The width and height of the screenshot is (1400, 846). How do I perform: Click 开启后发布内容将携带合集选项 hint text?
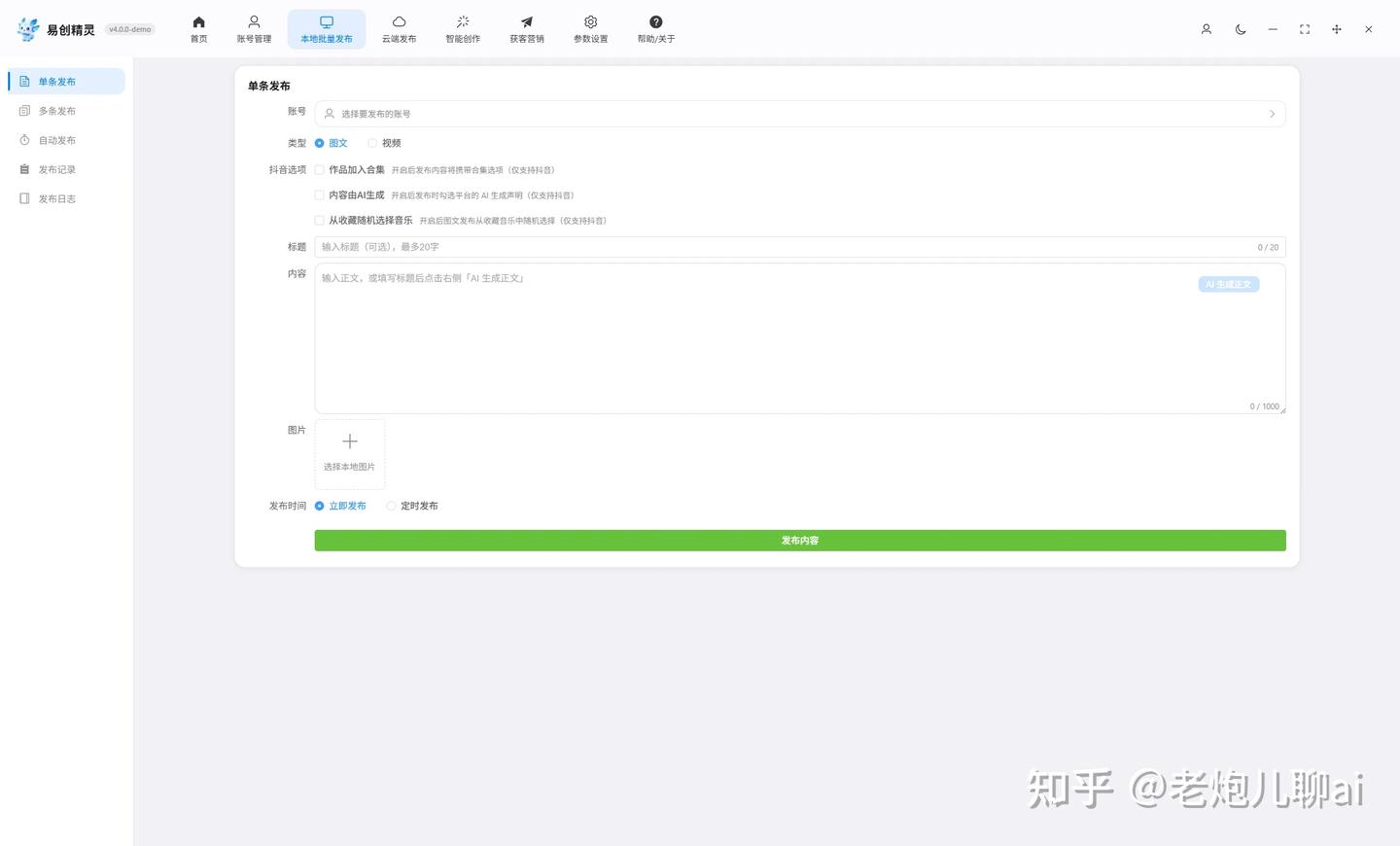pyautogui.click(x=472, y=170)
